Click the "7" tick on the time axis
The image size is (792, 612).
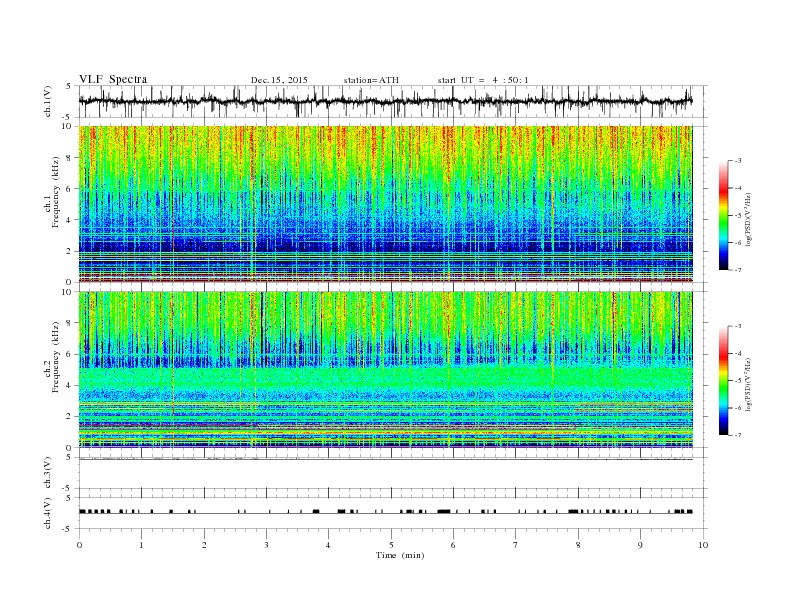click(x=516, y=545)
